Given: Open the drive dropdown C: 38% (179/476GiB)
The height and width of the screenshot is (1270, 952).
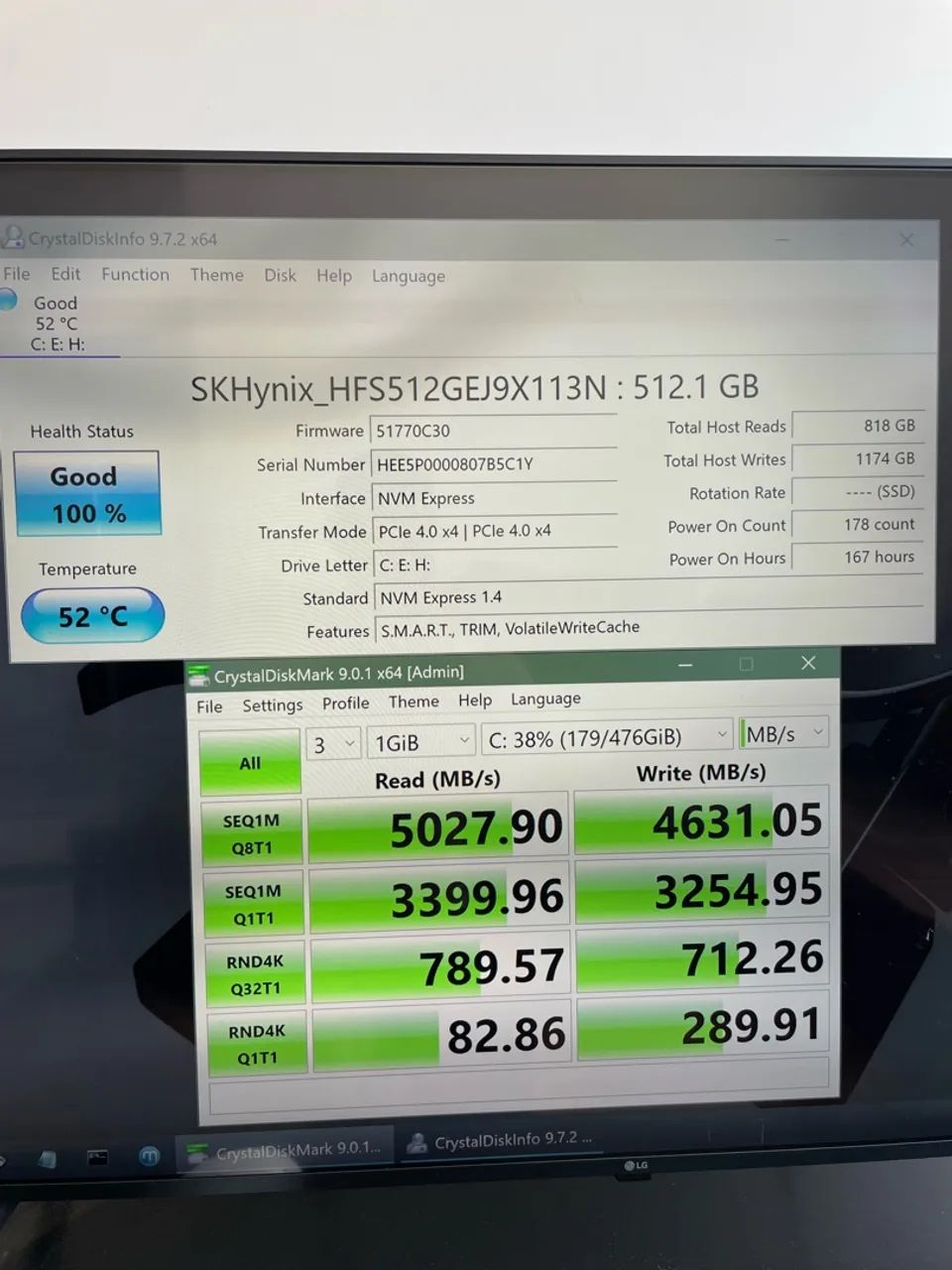Looking at the screenshot, I should (608, 737).
